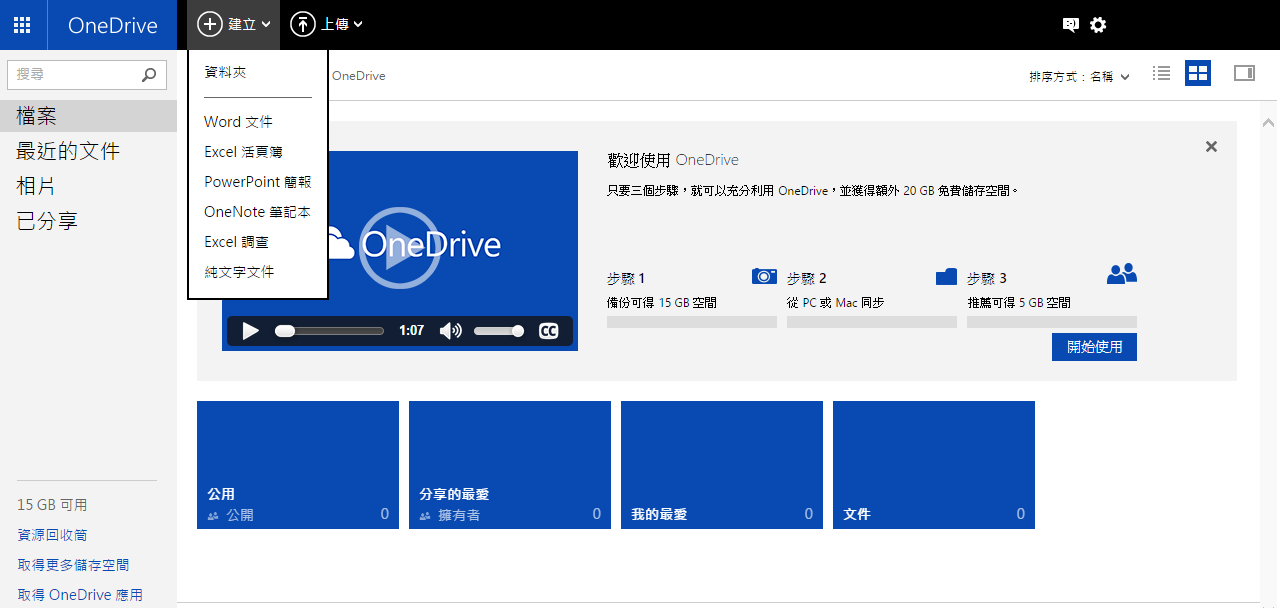Click the play button in video control bar
The image size is (1280, 608).
click(250, 331)
